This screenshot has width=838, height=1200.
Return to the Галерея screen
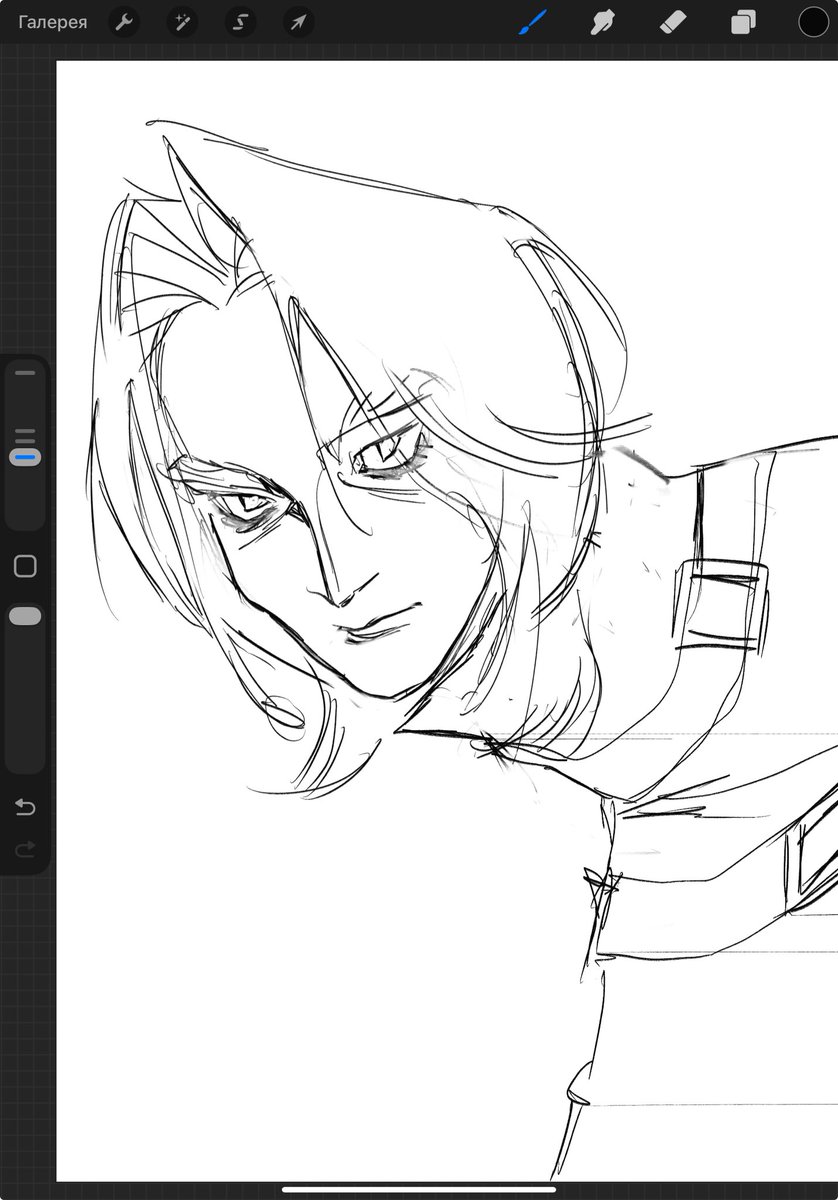click(52, 22)
